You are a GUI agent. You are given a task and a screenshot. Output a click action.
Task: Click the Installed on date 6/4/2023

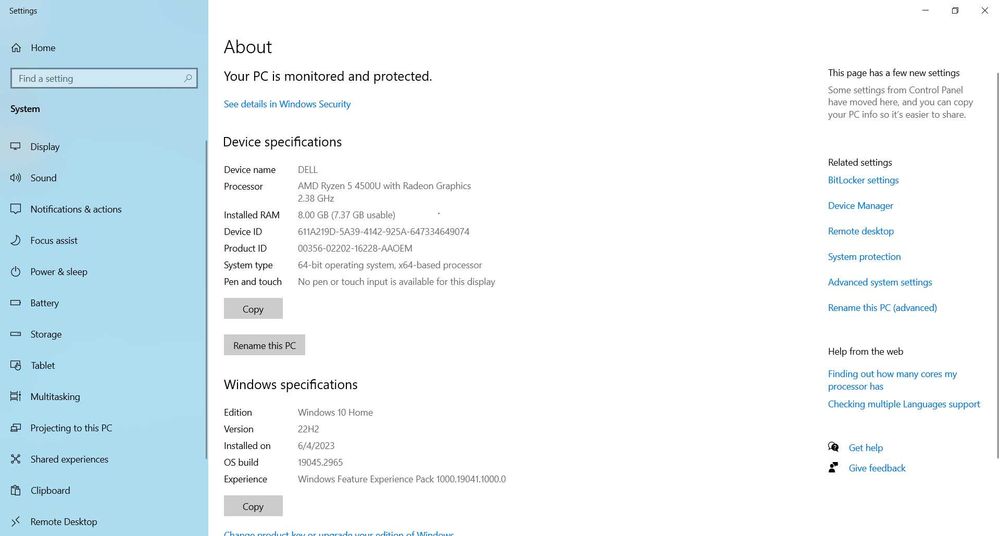(x=316, y=445)
